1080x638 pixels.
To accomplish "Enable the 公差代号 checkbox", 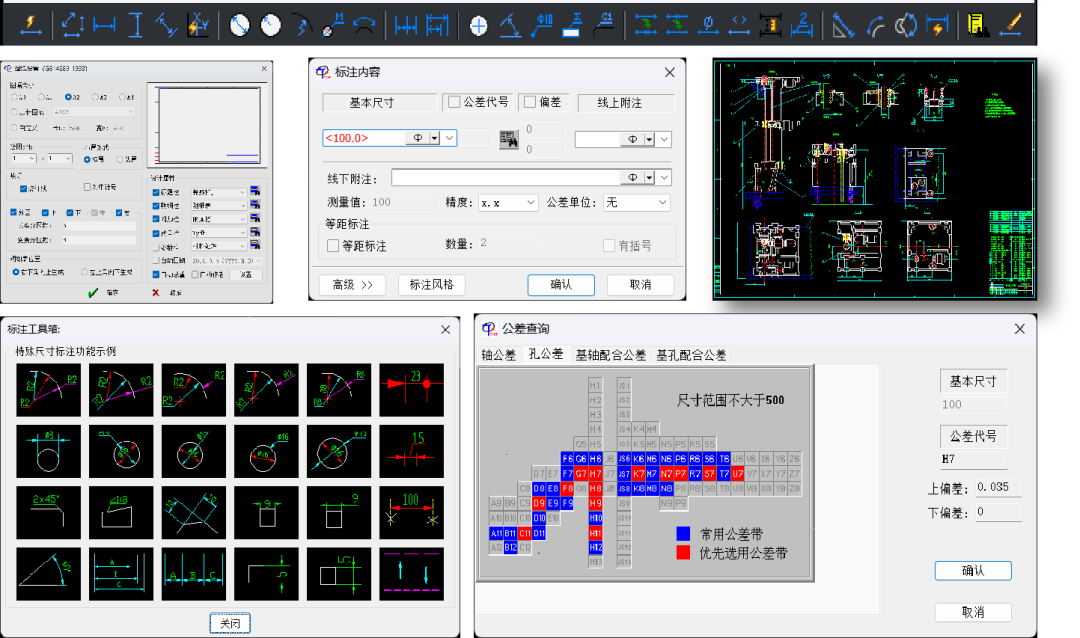I will 454,102.
